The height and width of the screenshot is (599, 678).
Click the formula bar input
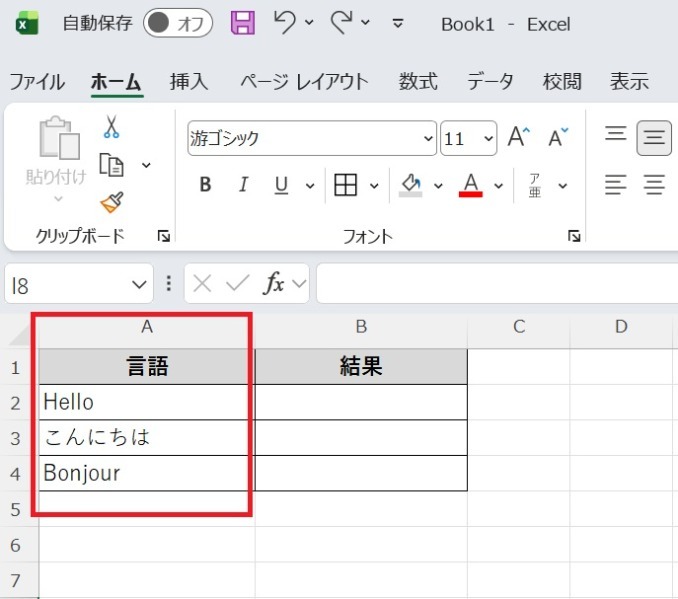pos(497,284)
